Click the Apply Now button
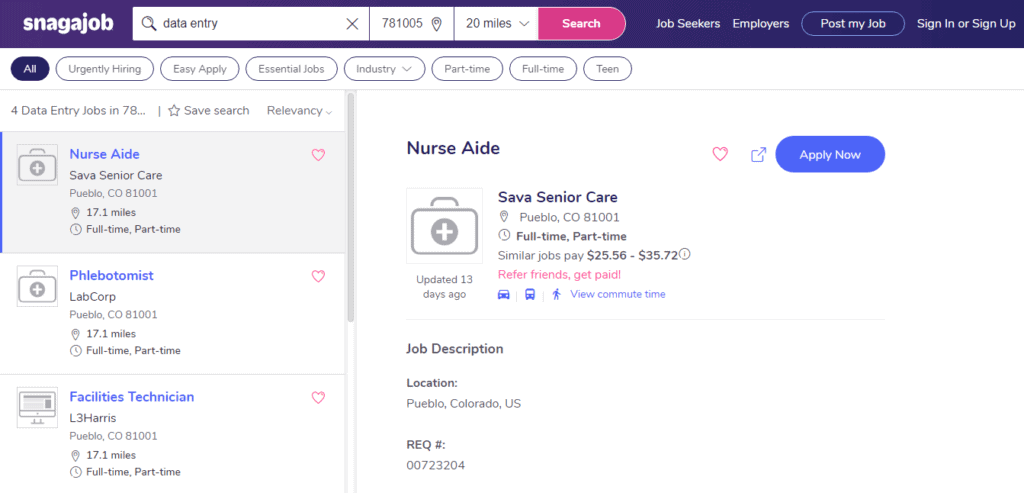The width and height of the screenshot is (1024, 493). coord(830,155)
